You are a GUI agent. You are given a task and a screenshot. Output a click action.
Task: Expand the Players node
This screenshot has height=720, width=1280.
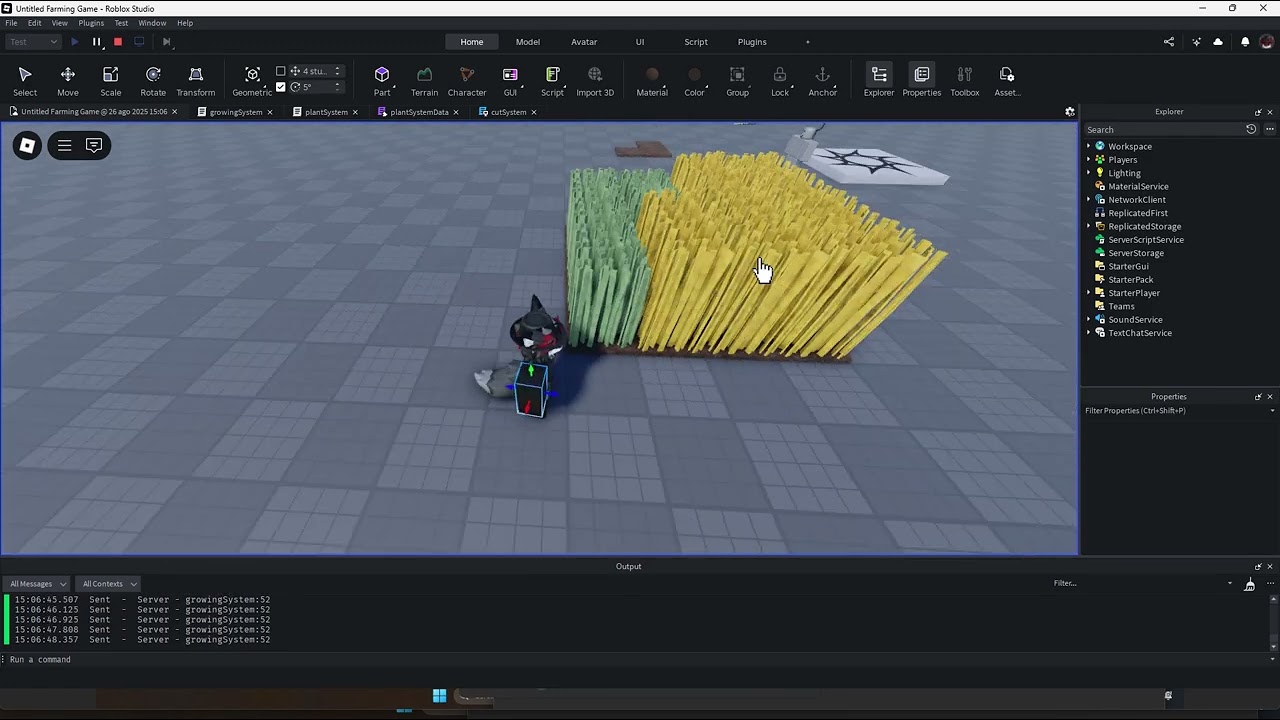pos(1089,160)
